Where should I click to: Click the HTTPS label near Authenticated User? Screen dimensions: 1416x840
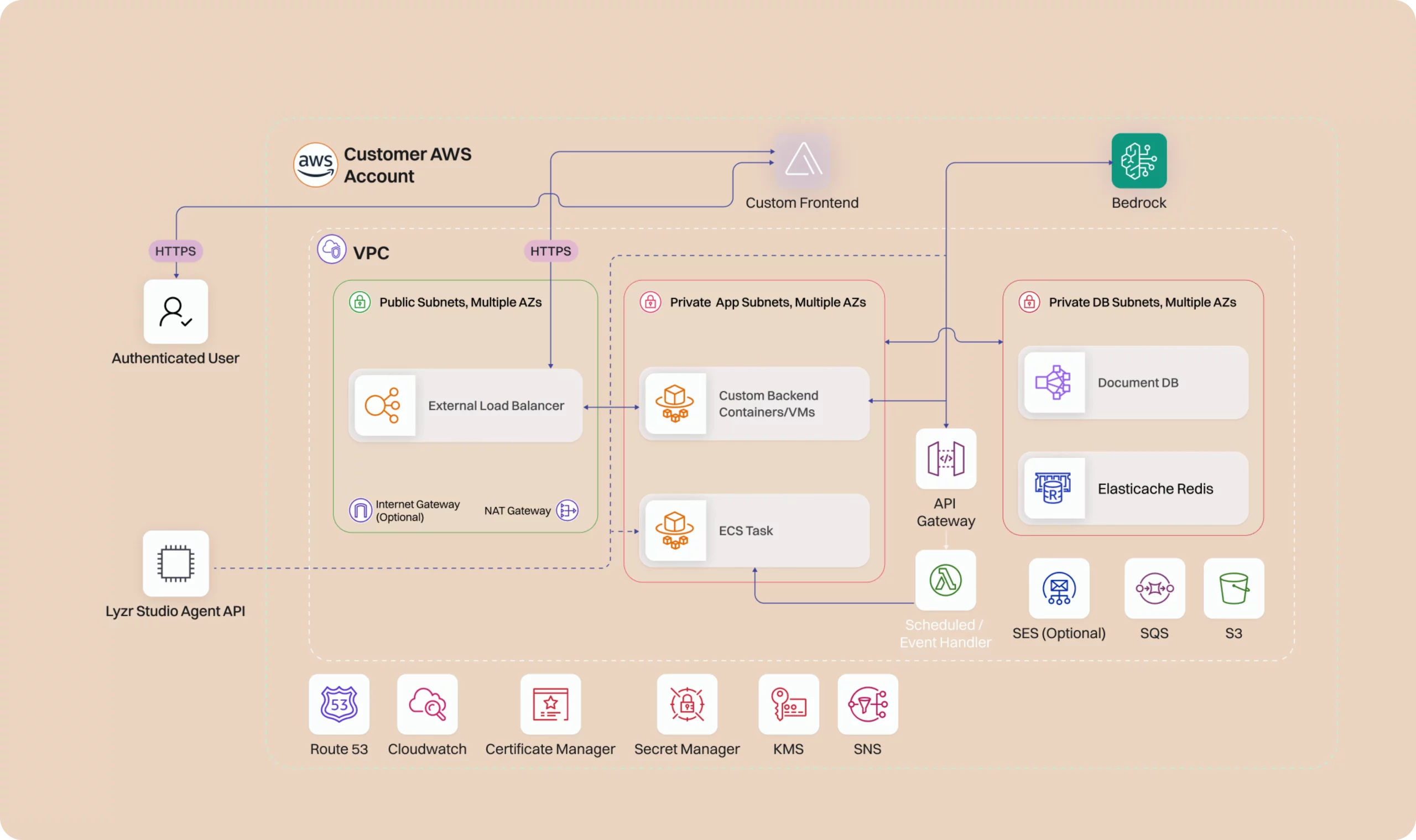[175, 251]
